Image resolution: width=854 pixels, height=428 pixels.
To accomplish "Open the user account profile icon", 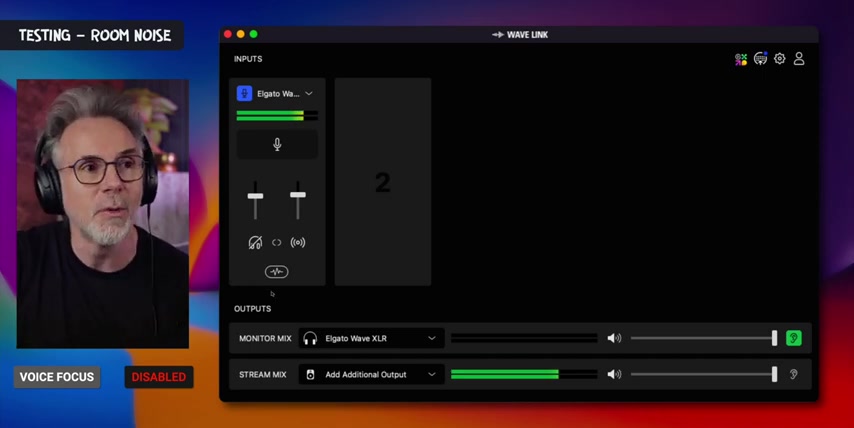I will tap(799, 59).
